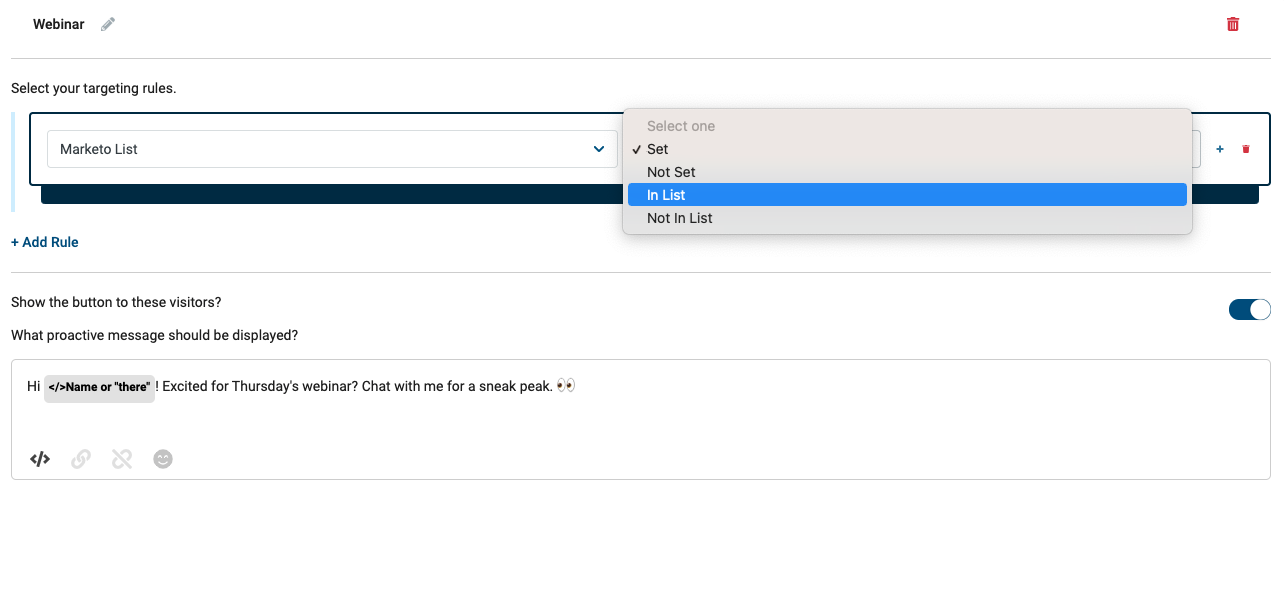Click the Webinar title text
This screenshot has height=609, width=1284.
[x=59, y=24]
